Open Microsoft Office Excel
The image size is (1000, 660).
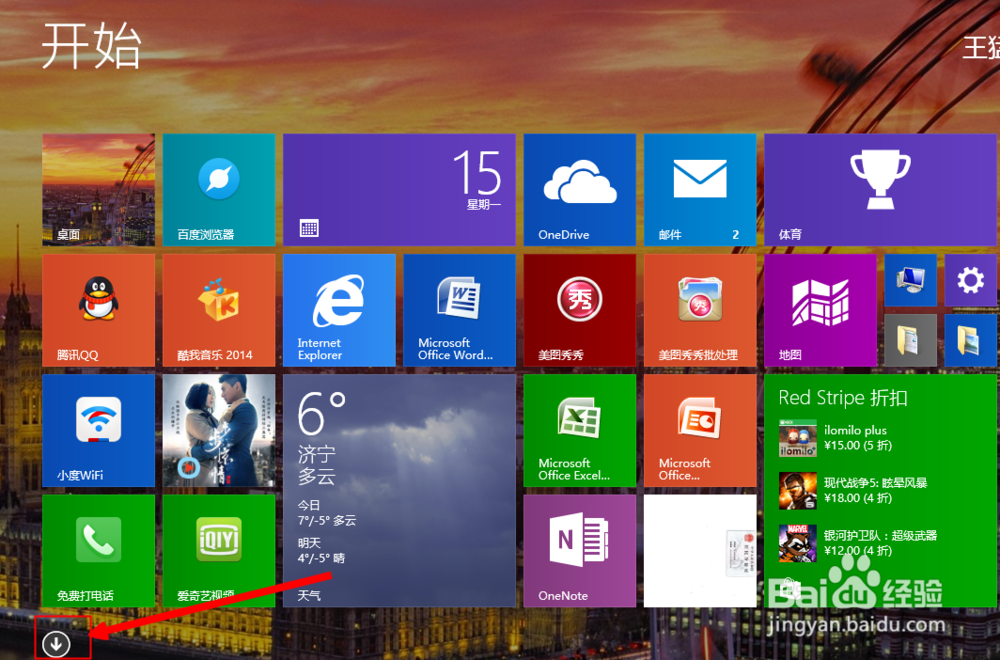579,430
